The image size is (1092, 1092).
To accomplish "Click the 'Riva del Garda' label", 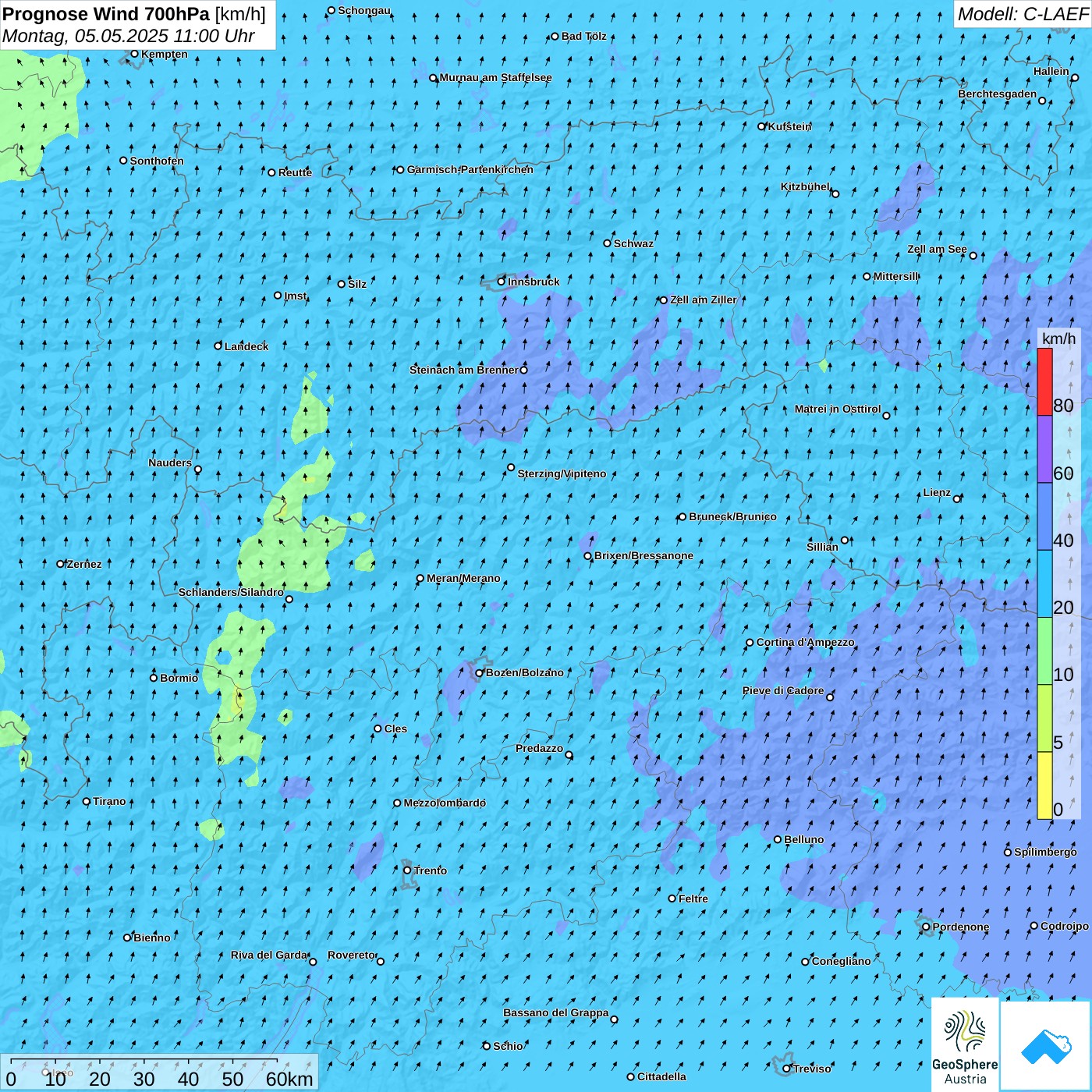I will [x=269, y=955].
